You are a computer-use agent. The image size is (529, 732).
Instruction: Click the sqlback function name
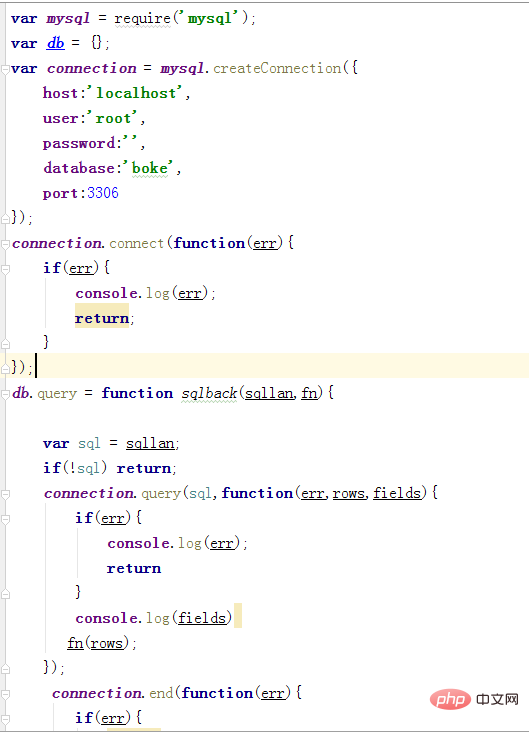tap(209, 394)
